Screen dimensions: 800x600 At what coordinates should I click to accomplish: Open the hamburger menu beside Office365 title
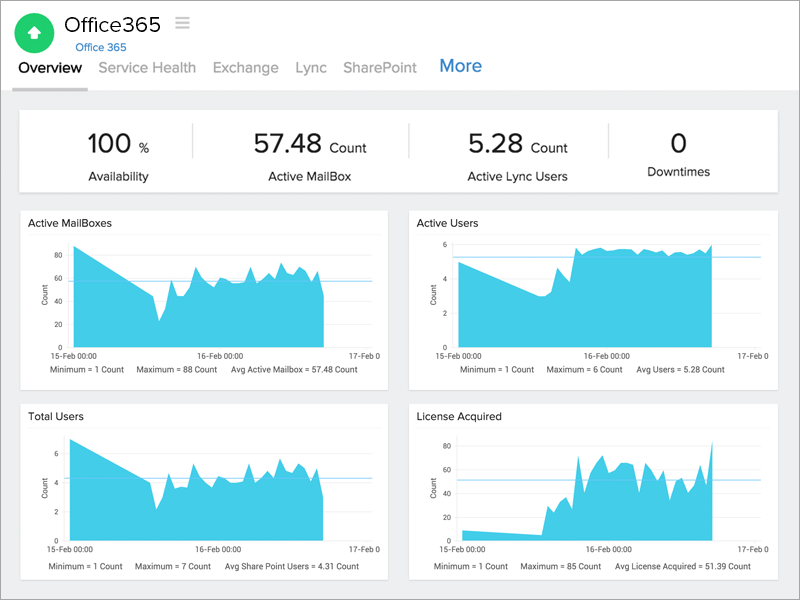(181, 23)
